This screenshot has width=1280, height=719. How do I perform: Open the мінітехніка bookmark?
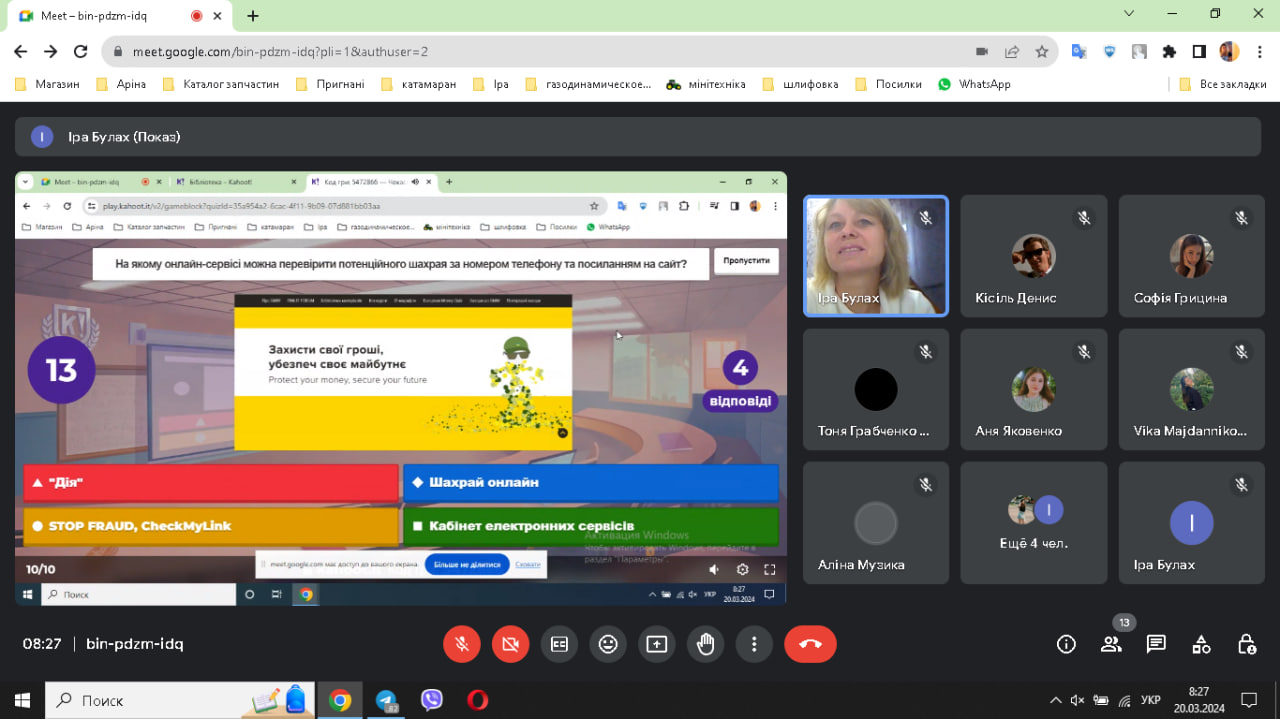(706, 84)
